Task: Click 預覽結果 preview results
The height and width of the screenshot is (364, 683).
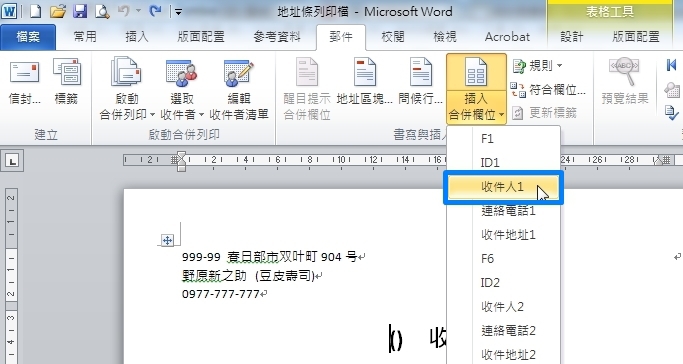Action: coord(625,82)
